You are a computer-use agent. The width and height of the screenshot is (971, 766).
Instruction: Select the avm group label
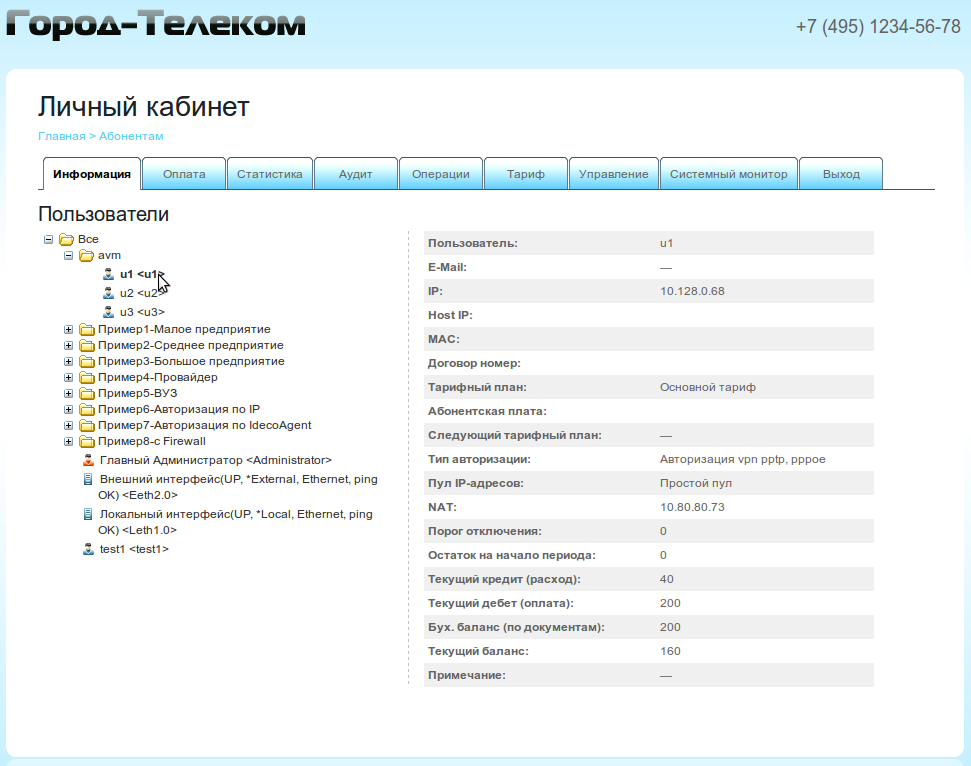click(x=109, y=255)
